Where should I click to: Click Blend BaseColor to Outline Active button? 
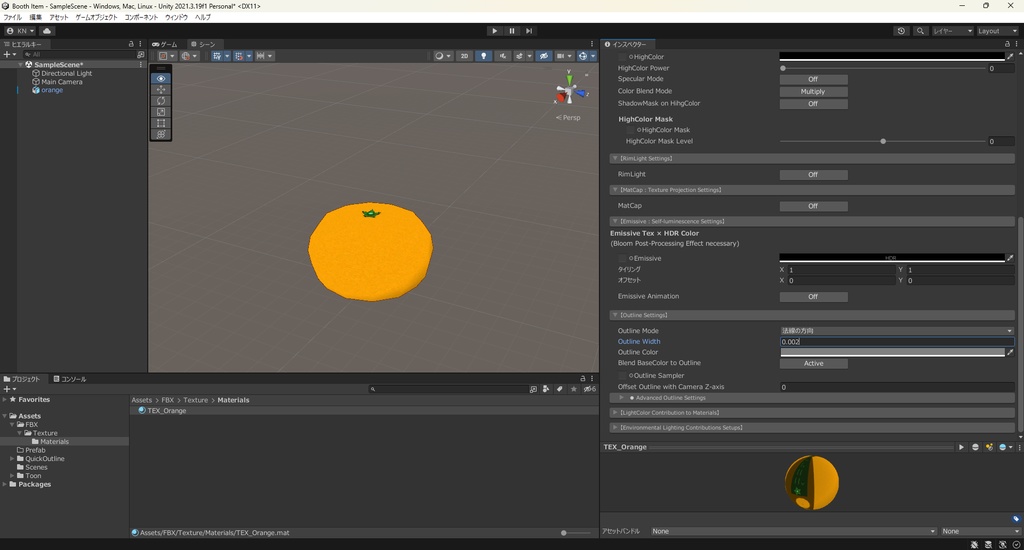point(813,363)
